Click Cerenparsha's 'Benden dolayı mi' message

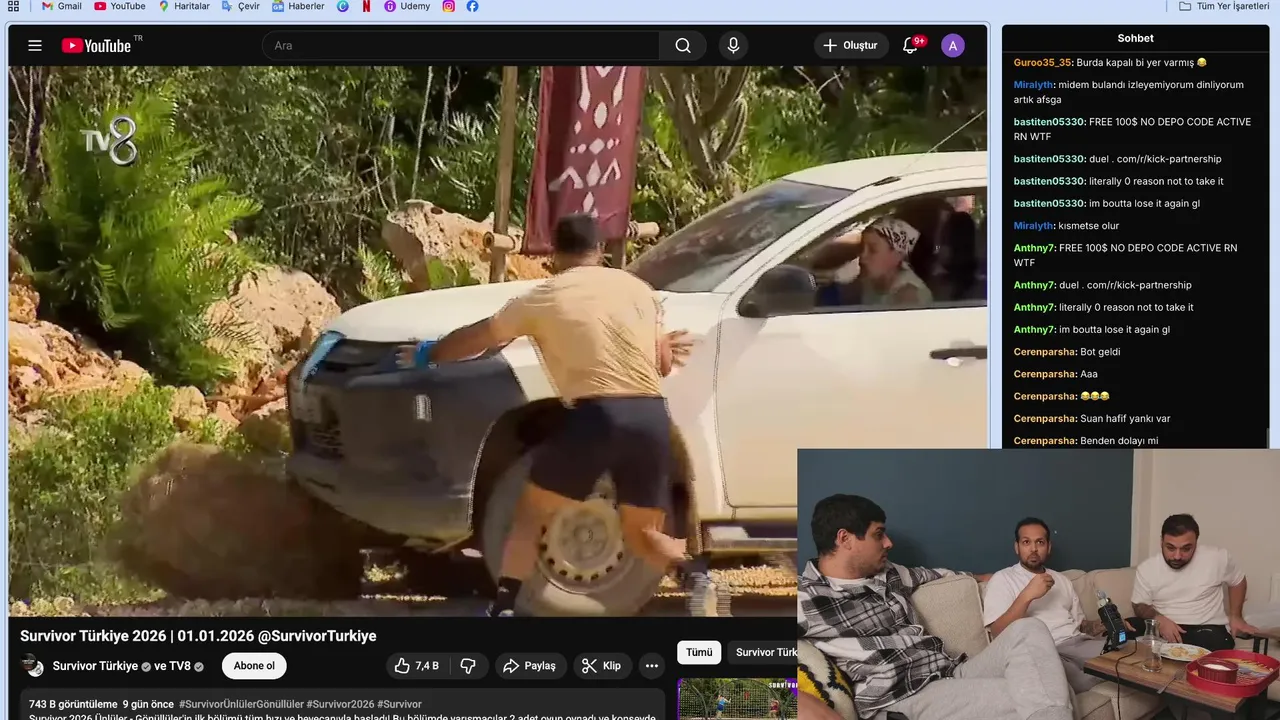point(1119,441)
